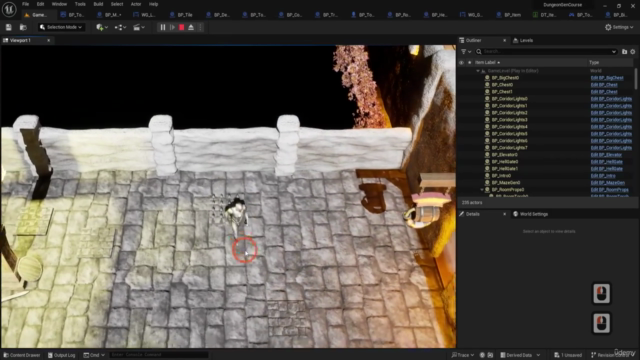This screenshot has height=360, width=640.
Task: Click the Outliner add folder icon
Action: click(624, 51)
